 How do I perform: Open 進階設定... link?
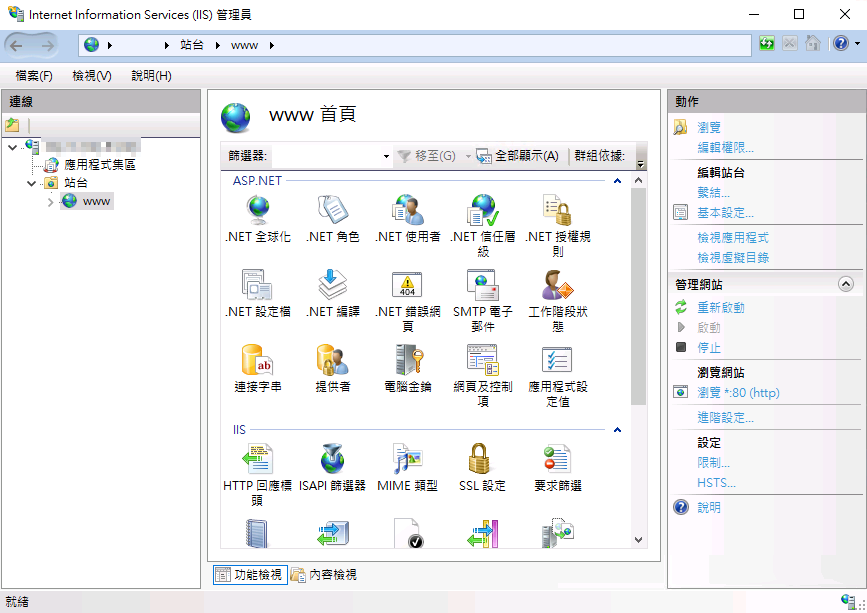(725, 417)
